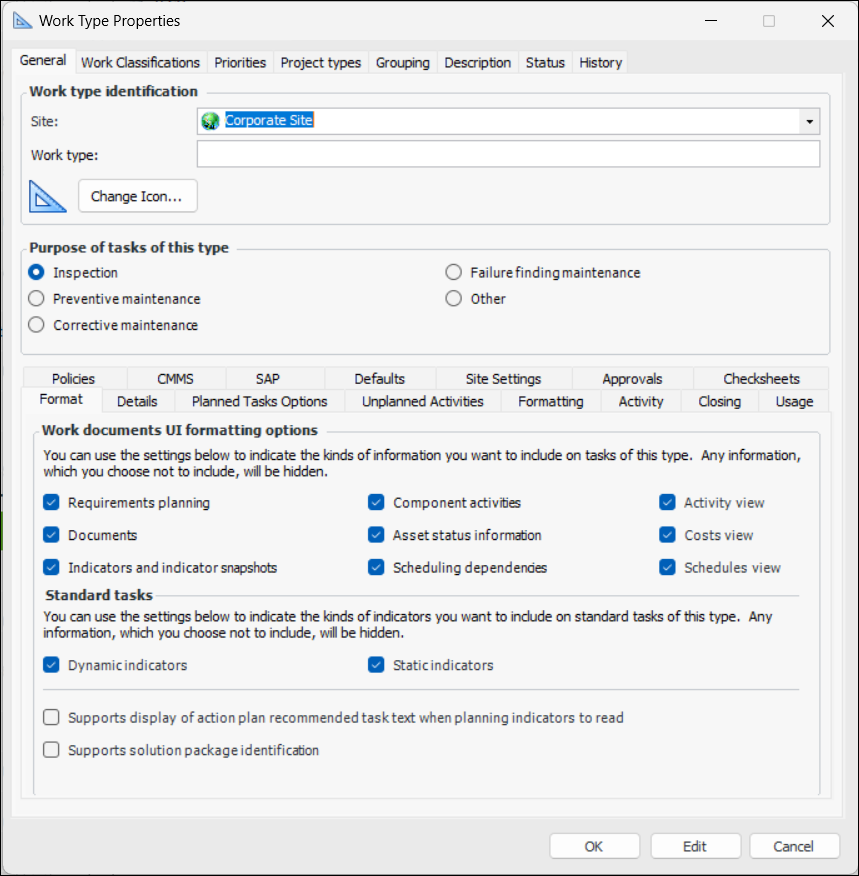859x876 pixels.
Task: Switch to the Work Classifications tab
Action: click(x=140, y=62)
